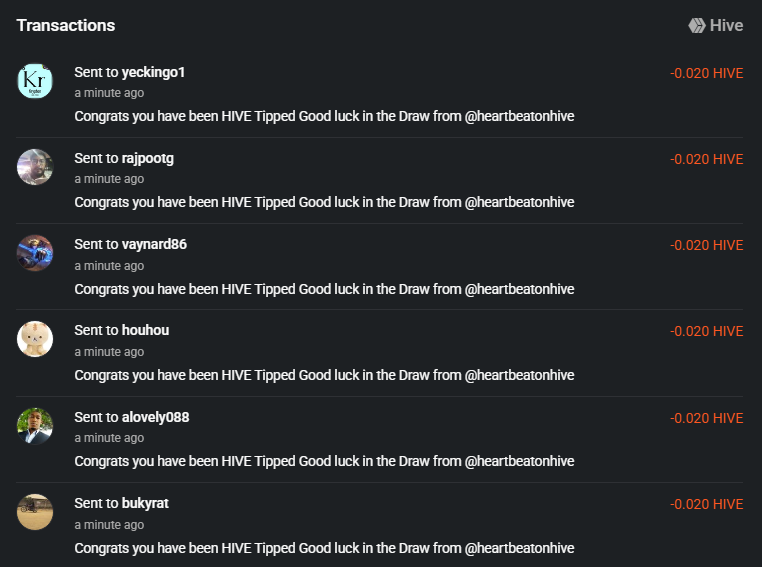Open alovely088 username link
Viewport: 762px width, 567px height.
point(155,417)
